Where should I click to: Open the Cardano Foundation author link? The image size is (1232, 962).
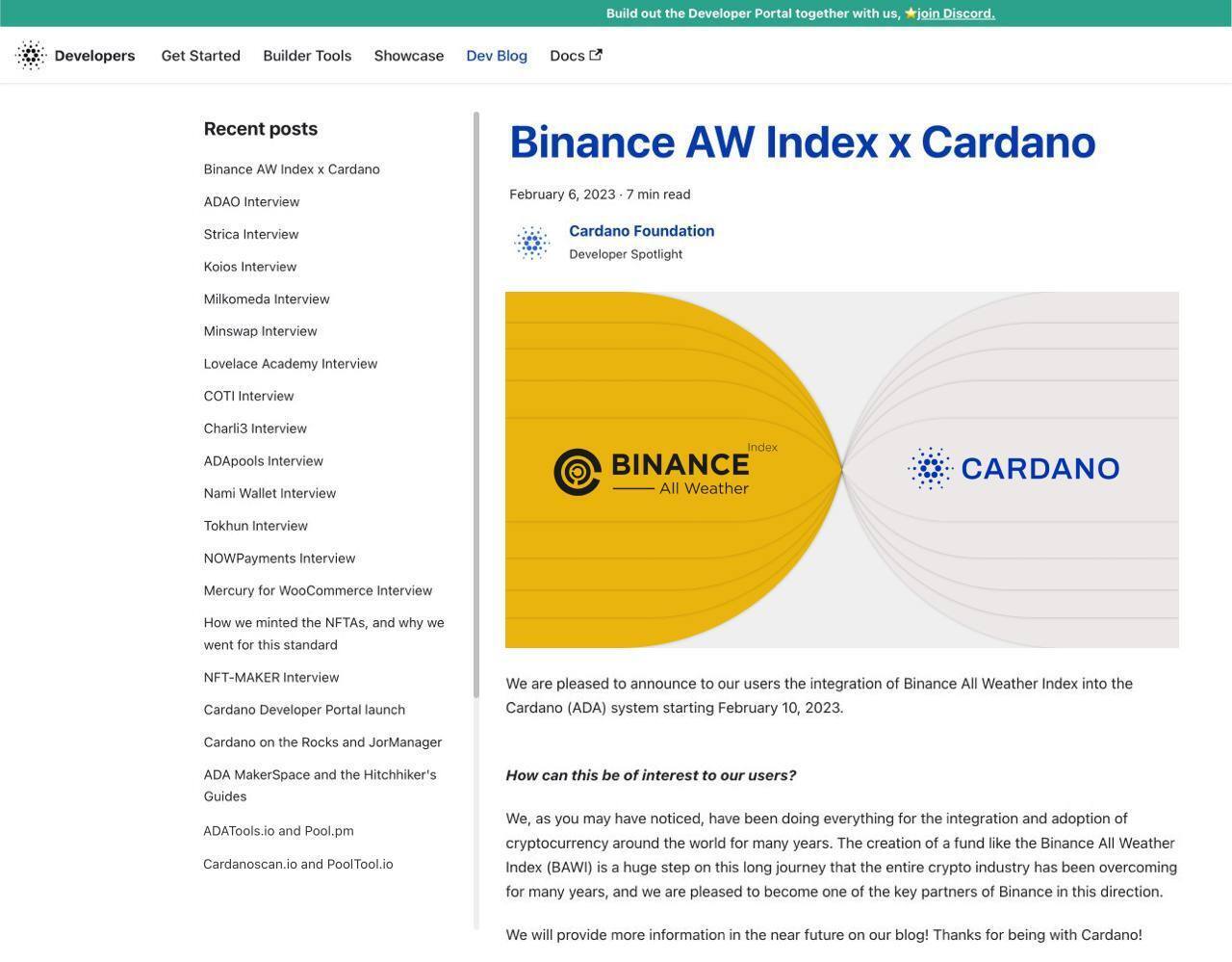pos(641,231)
